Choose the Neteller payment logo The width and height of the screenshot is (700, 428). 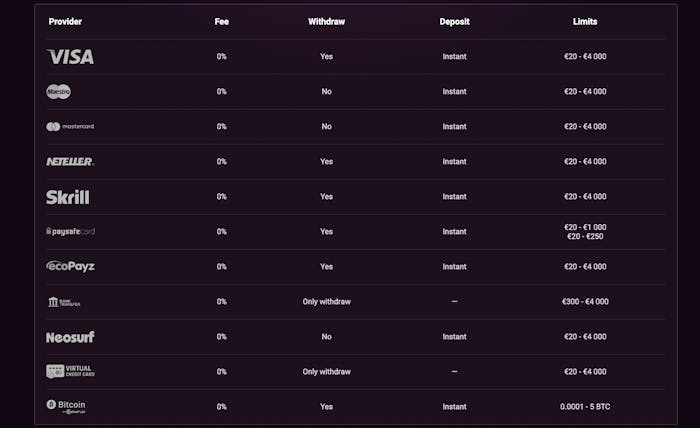70,161
